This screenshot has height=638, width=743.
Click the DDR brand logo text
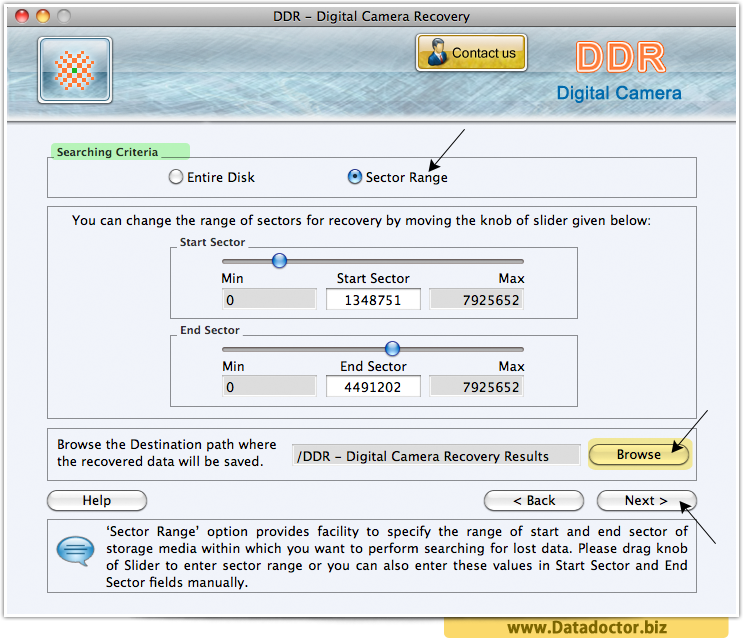[x=620, y=57]
